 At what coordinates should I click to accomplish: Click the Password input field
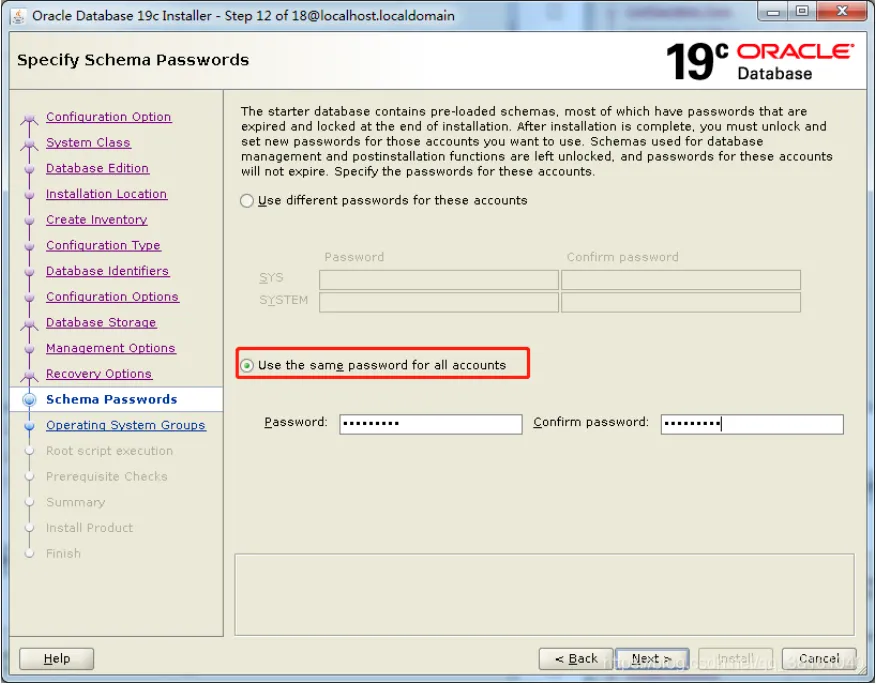point(430,424)
